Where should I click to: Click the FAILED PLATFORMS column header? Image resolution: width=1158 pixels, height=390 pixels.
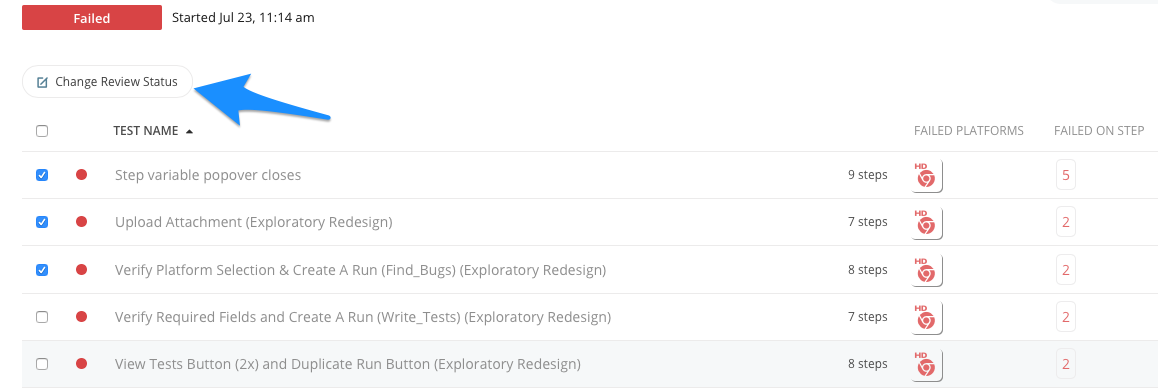pyautogui.click(x=968, y=131)
